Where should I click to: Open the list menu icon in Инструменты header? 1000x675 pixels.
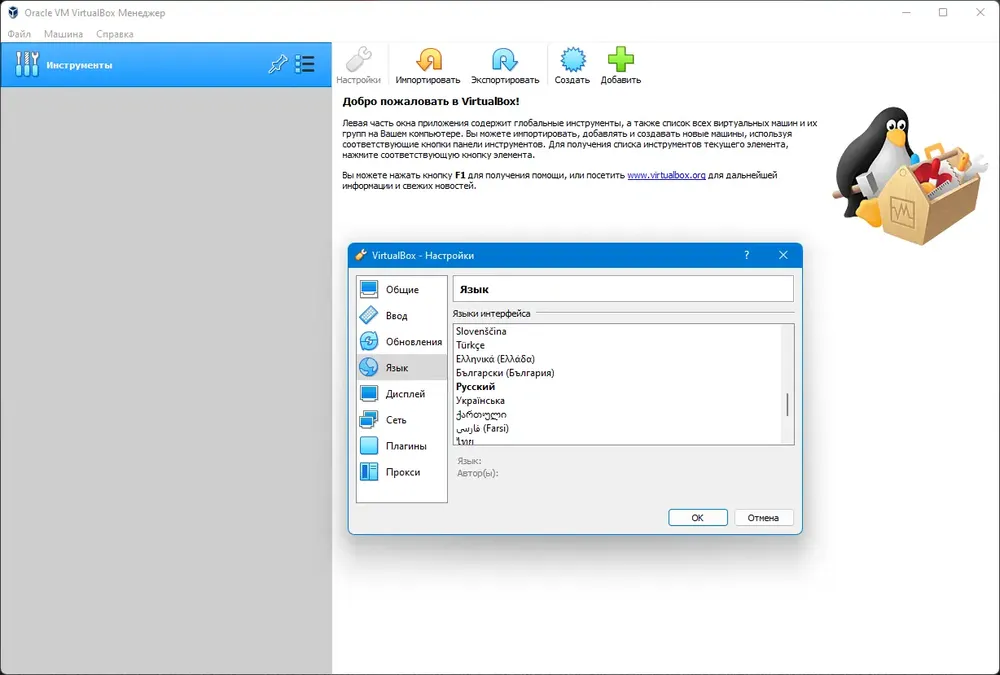coord(305,64)
